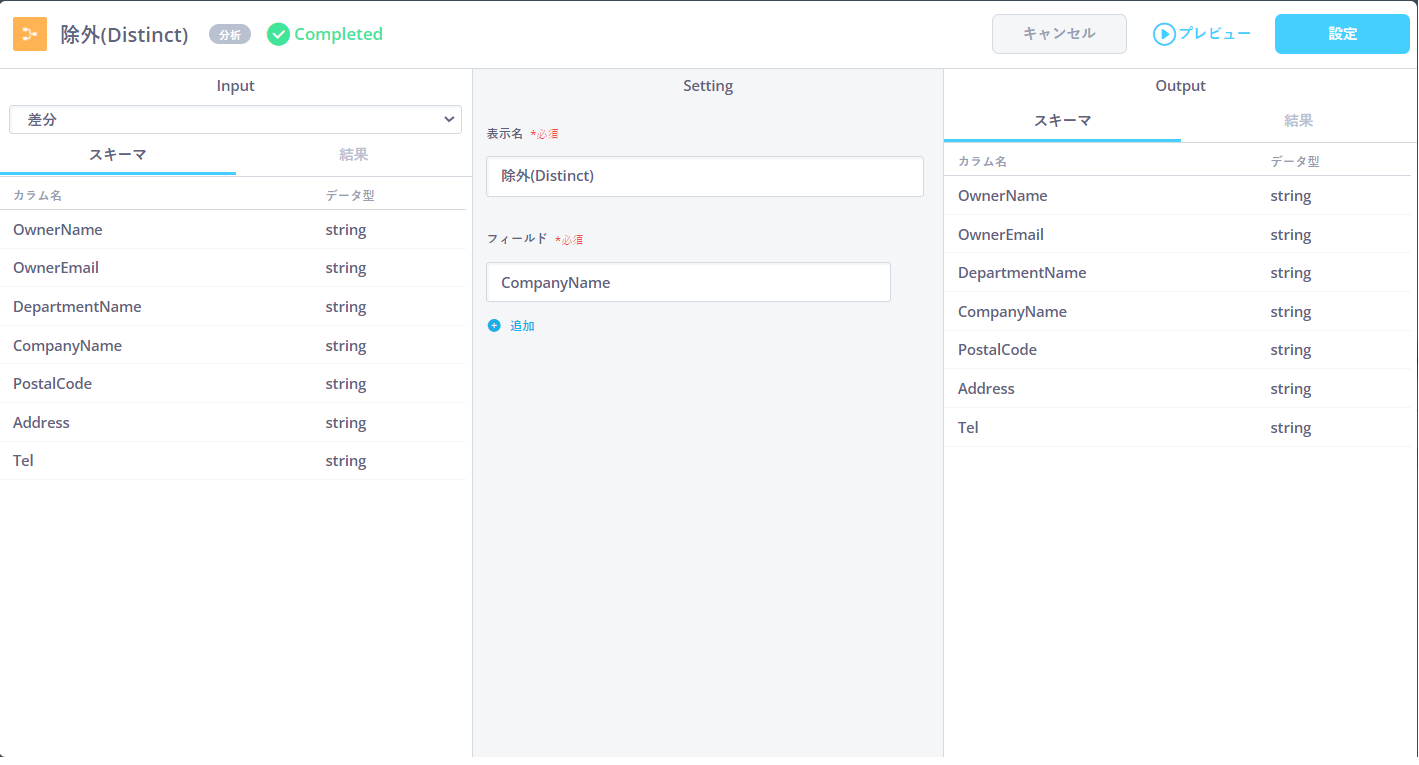Select OwnerName row in Output schema
Image resolution: width=1419 pixels, height=765 pixels.
pos(1177,196)
